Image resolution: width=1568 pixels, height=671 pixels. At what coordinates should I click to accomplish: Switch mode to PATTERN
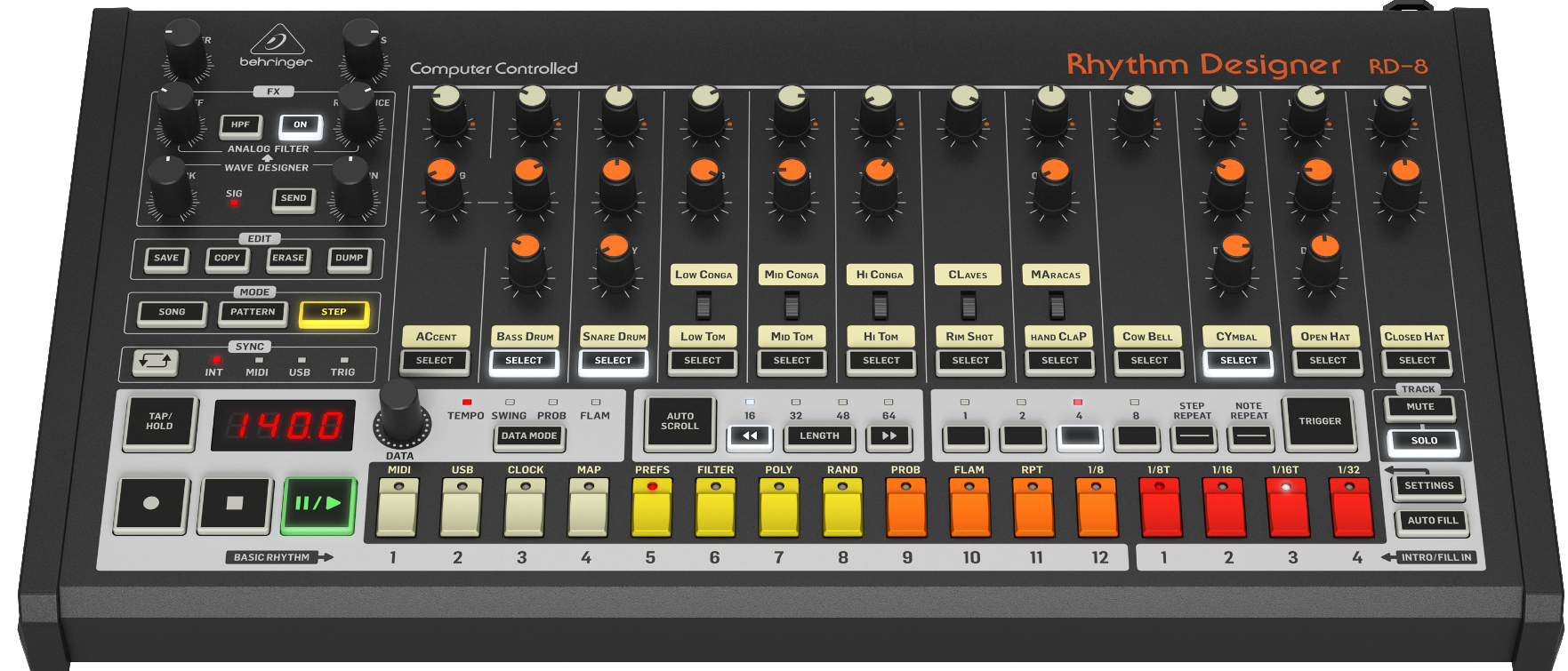[253, 313]
